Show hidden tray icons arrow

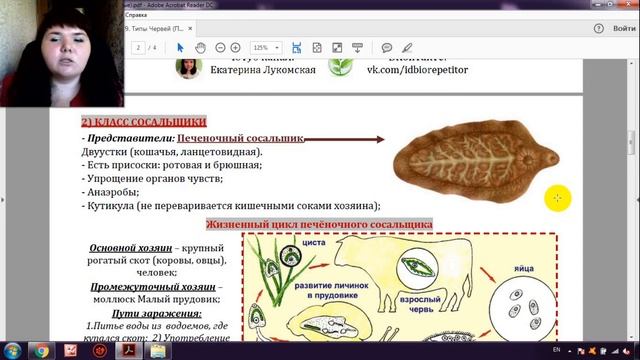point(570,351)
